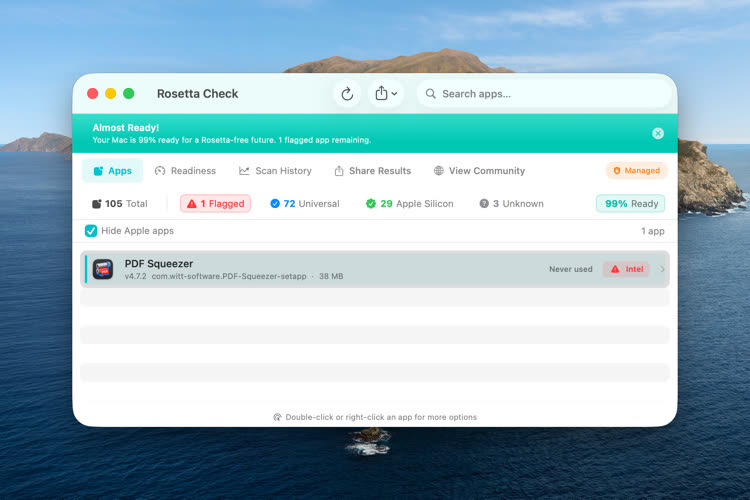Select the Apps tab
The image size is (750, 500).
click(112, 171)
